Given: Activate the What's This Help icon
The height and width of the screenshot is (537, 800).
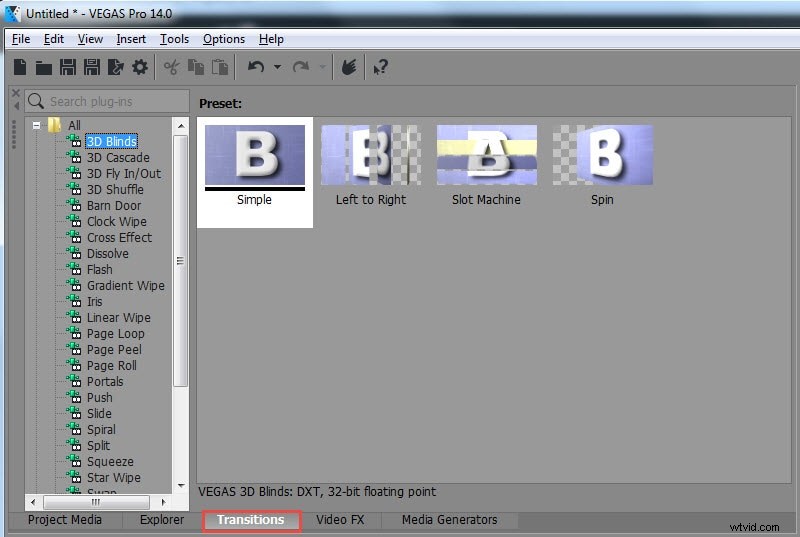Looking at the screenshot, I should click(x=381, y=67).
